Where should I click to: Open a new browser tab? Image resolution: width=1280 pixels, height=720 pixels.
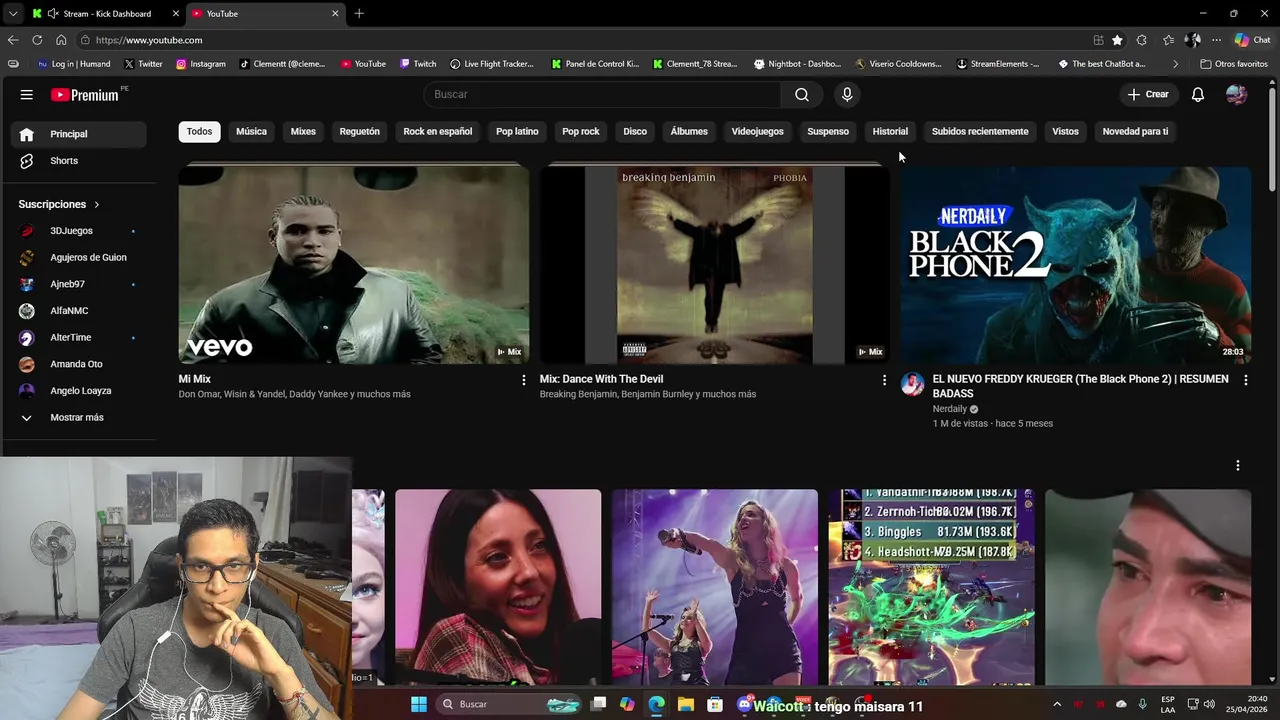359,14
